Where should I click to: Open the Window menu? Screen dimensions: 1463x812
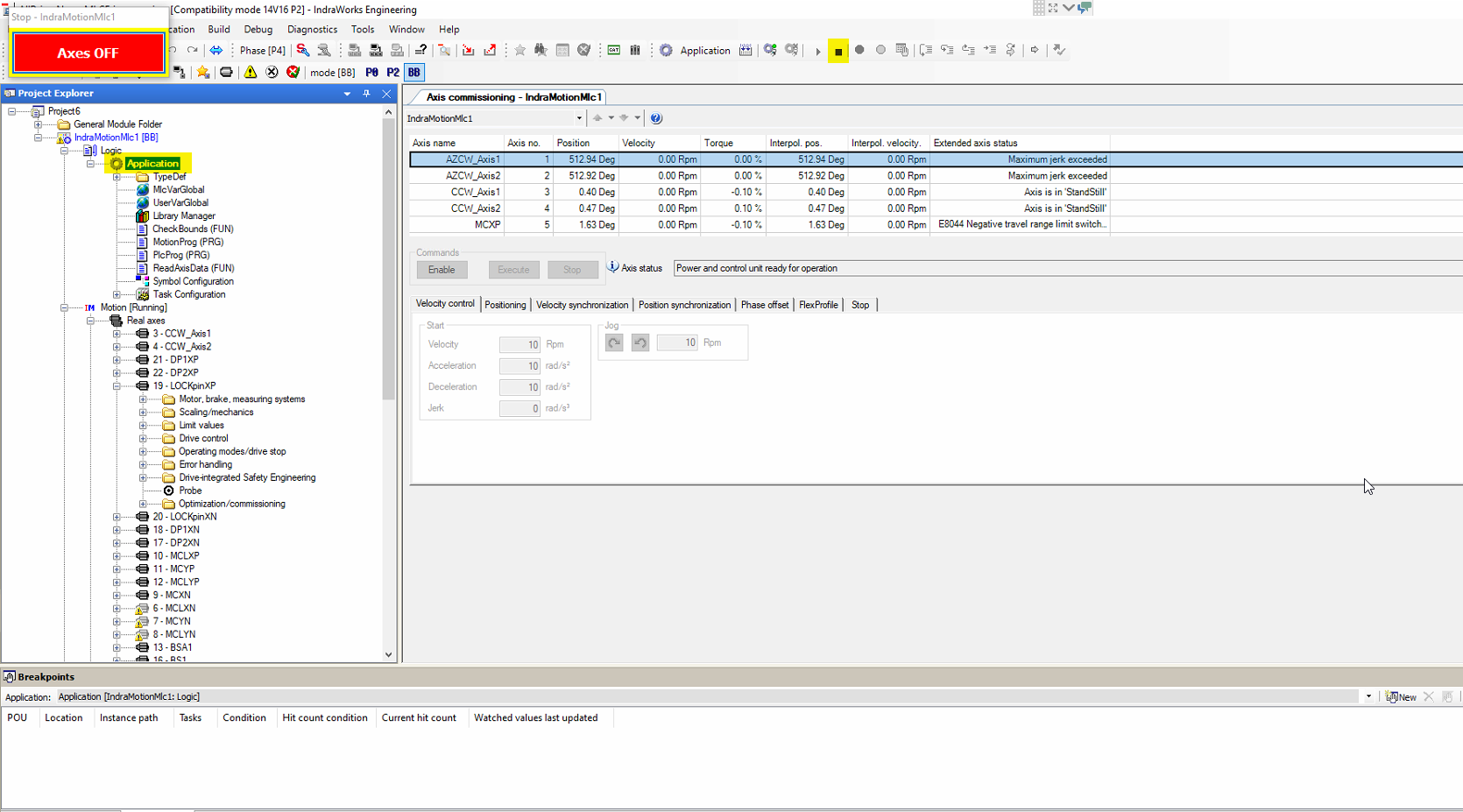406,29
